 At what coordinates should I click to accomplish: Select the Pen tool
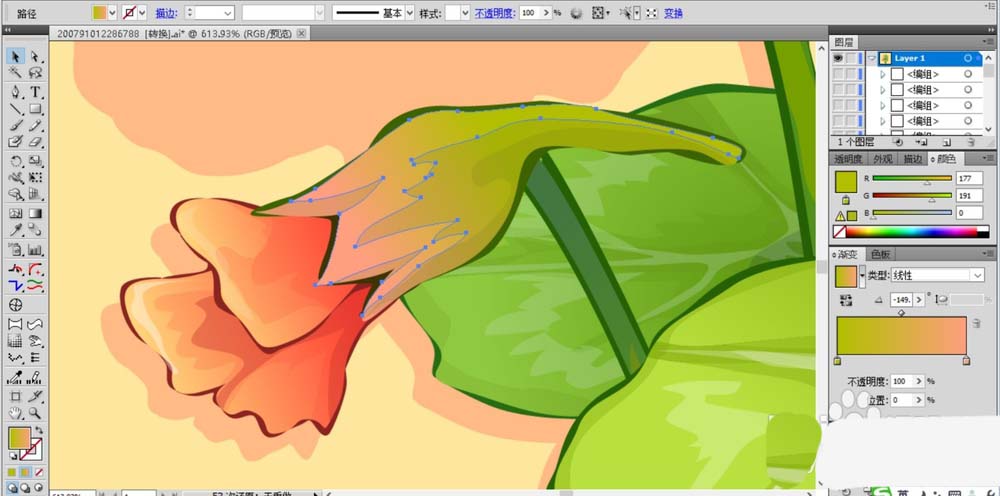click(x=16, y=92)
